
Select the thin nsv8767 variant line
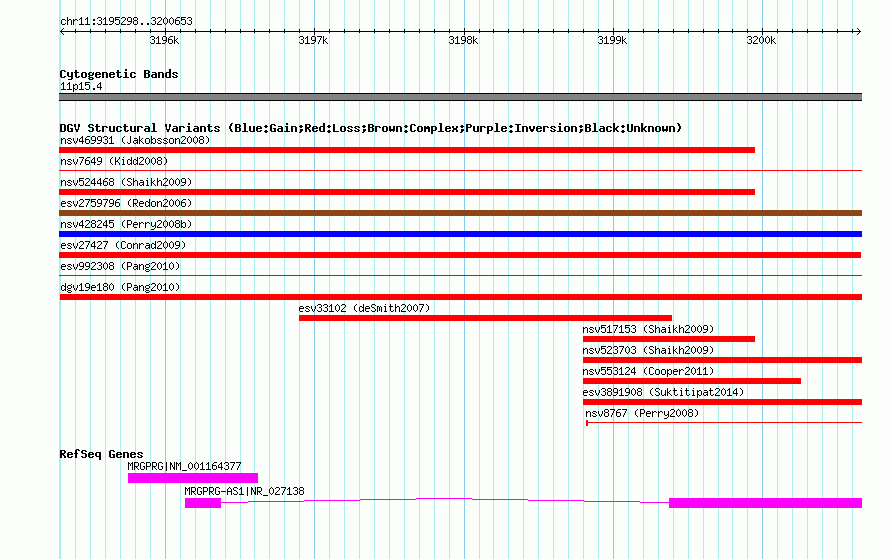coord(724,422)
